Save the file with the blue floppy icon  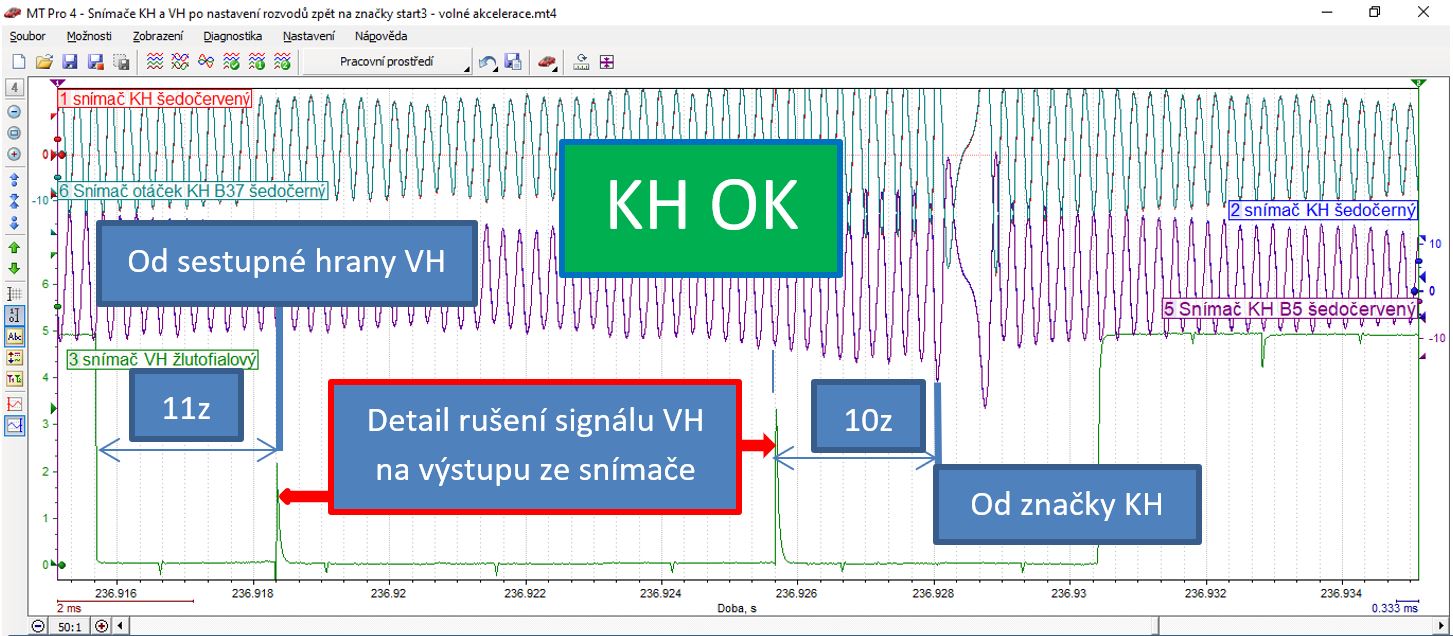point(70,62)
